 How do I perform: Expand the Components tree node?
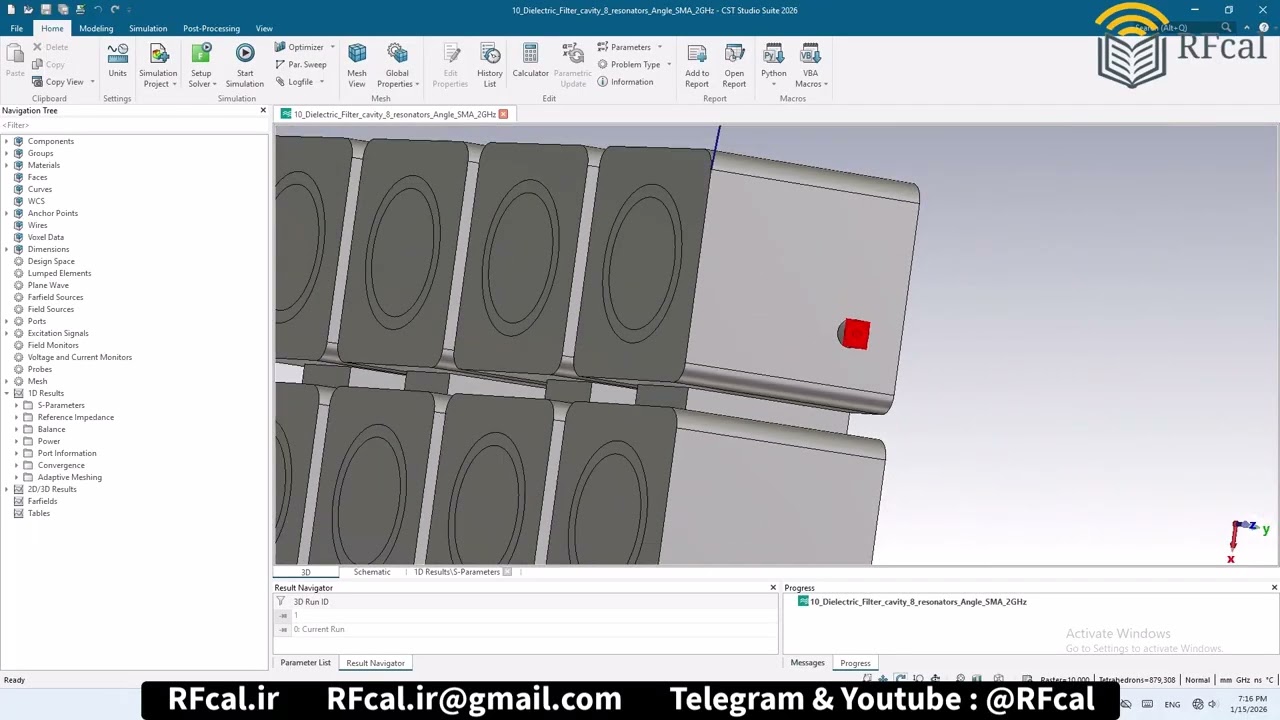click(7, 141)
